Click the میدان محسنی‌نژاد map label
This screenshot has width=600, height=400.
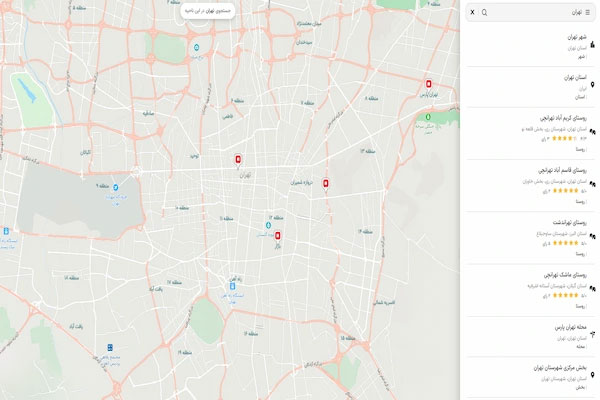pos(308,24)
